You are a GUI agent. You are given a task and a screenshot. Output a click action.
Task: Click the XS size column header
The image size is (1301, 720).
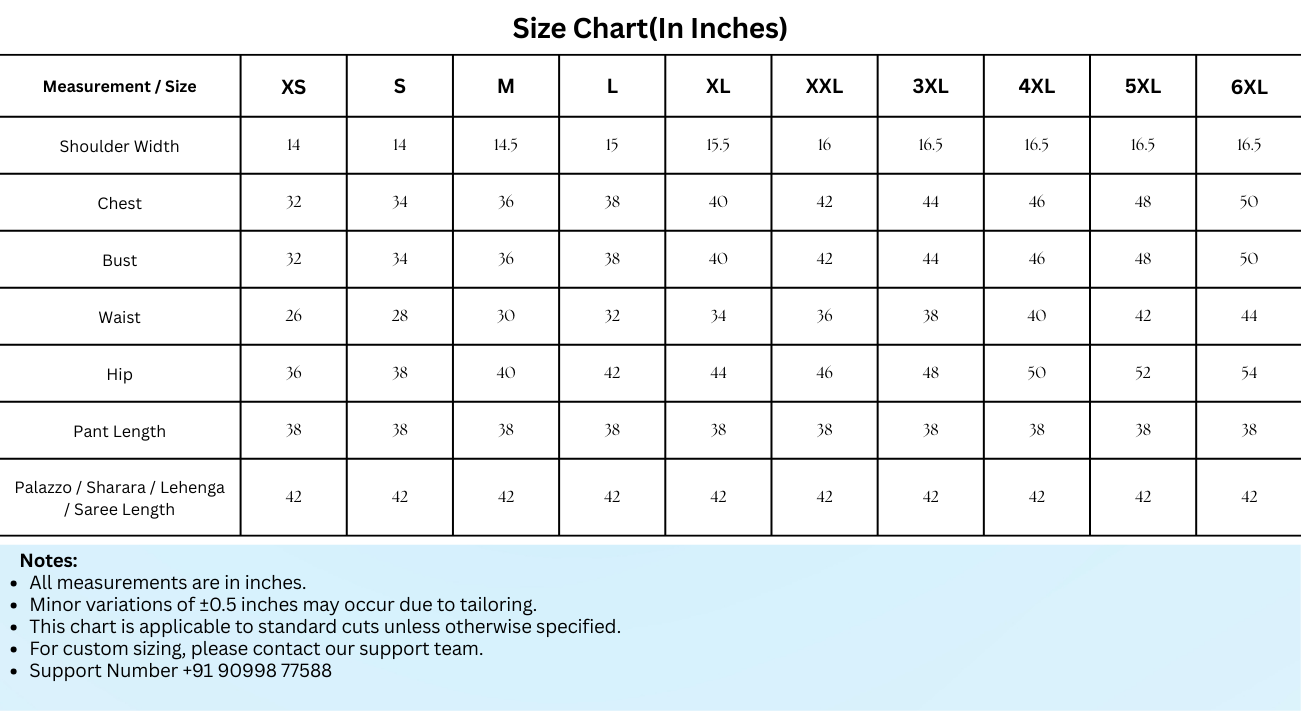click(293, 87)
